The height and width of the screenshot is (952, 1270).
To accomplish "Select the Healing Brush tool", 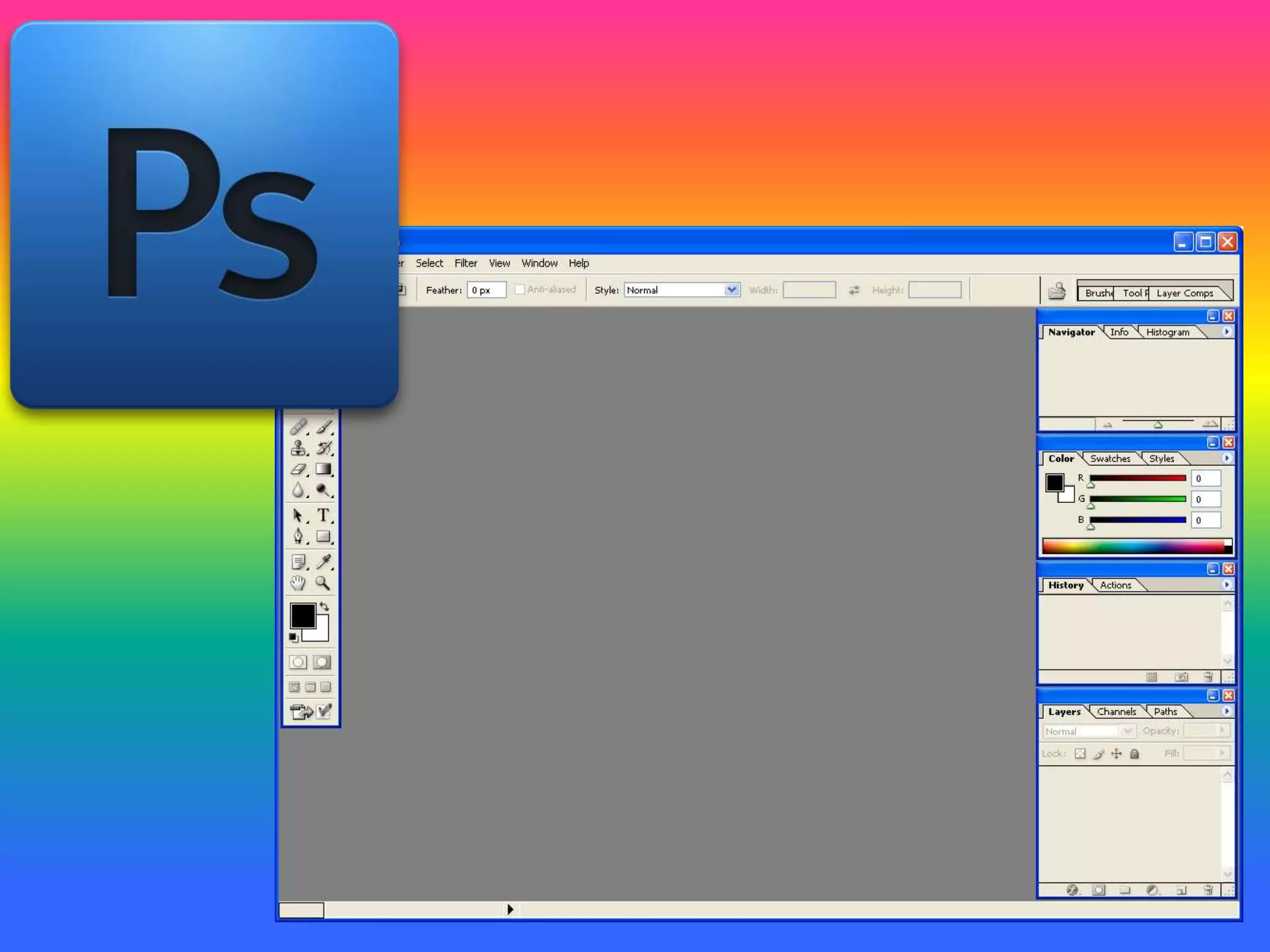I will pyautogui.click(x=298, y=427).
